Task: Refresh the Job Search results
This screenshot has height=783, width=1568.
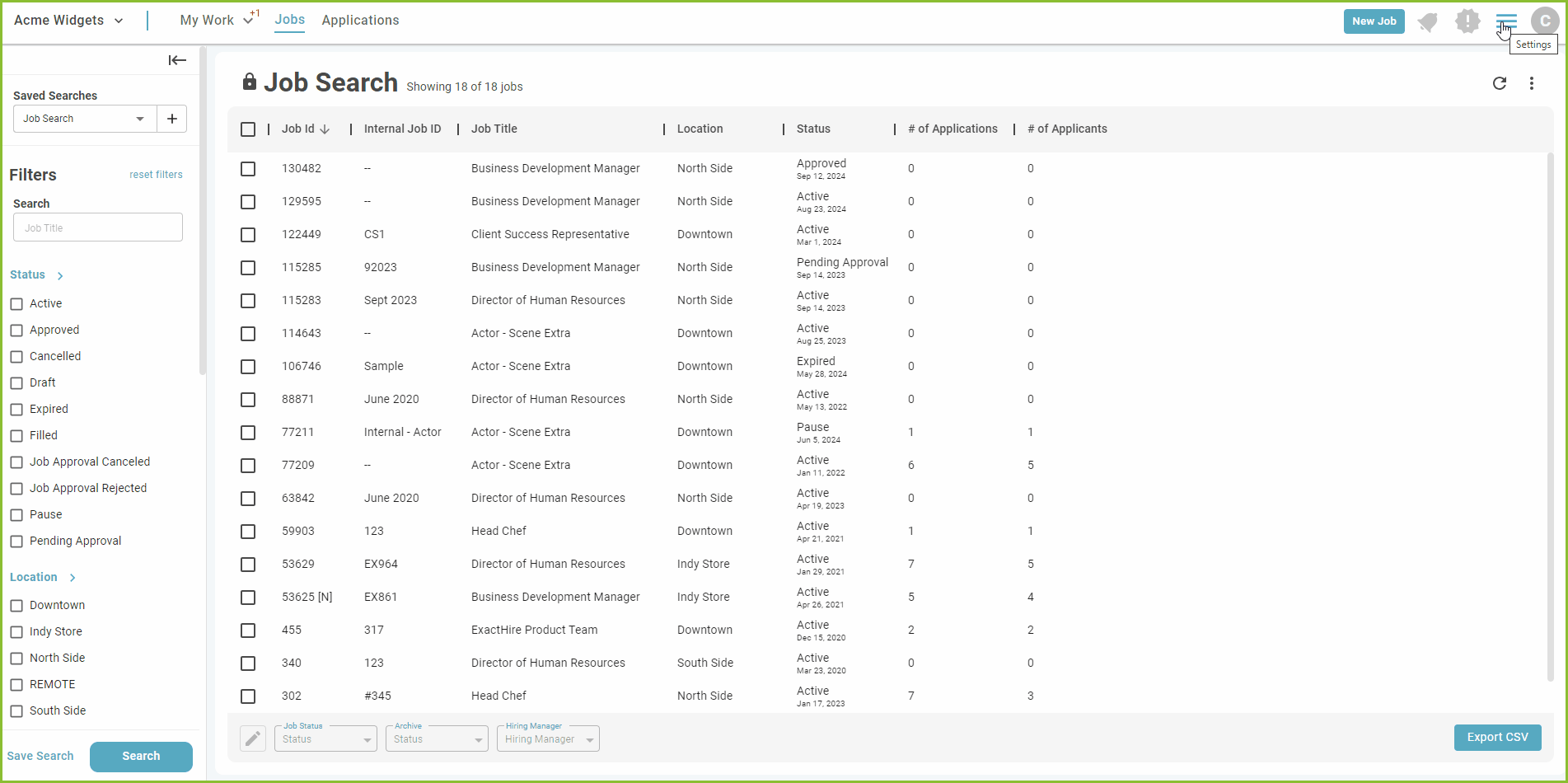Action: pyautogui.click(x=1500, y=83)
